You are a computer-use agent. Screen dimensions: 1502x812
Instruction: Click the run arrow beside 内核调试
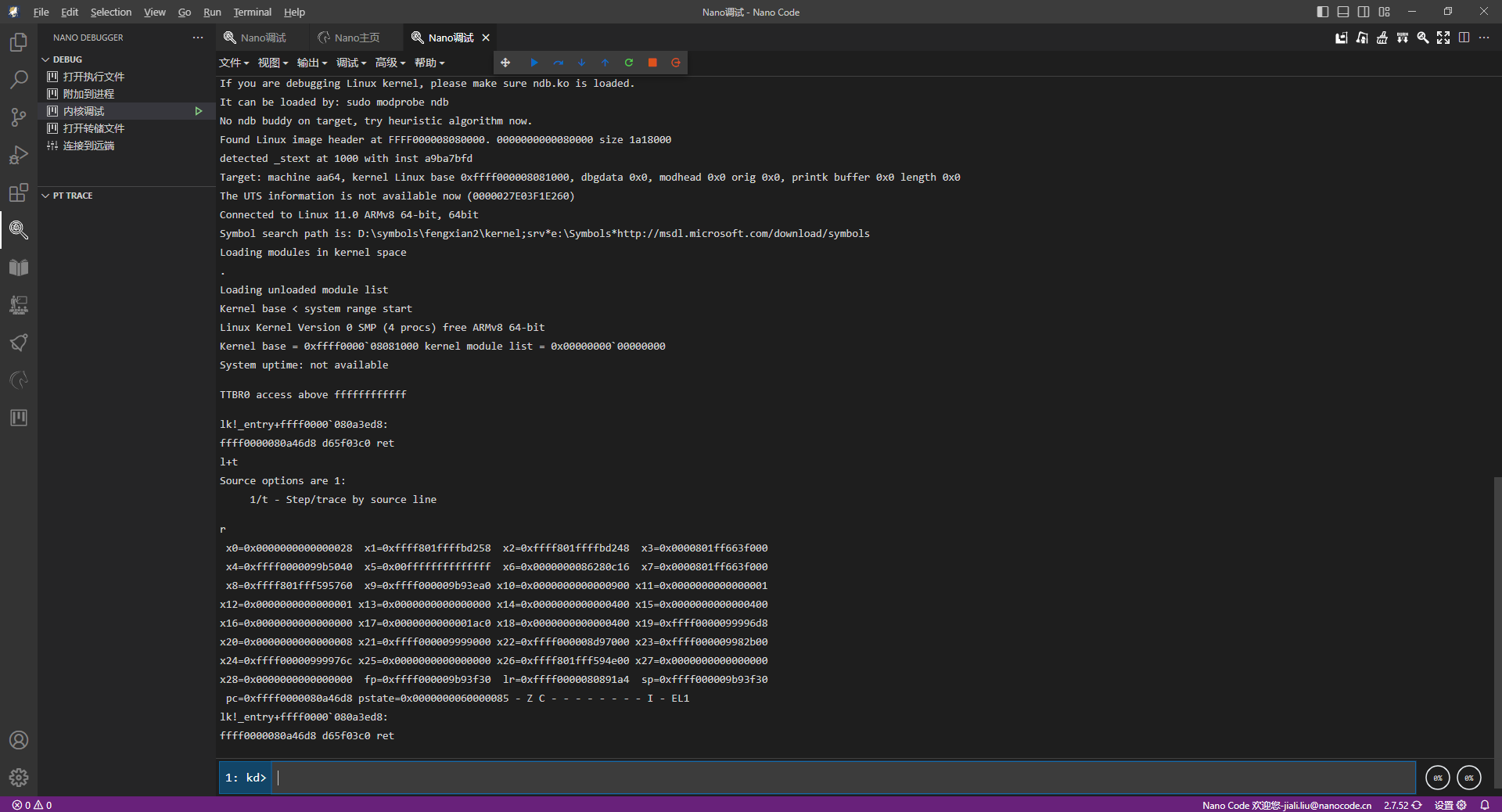199,111
